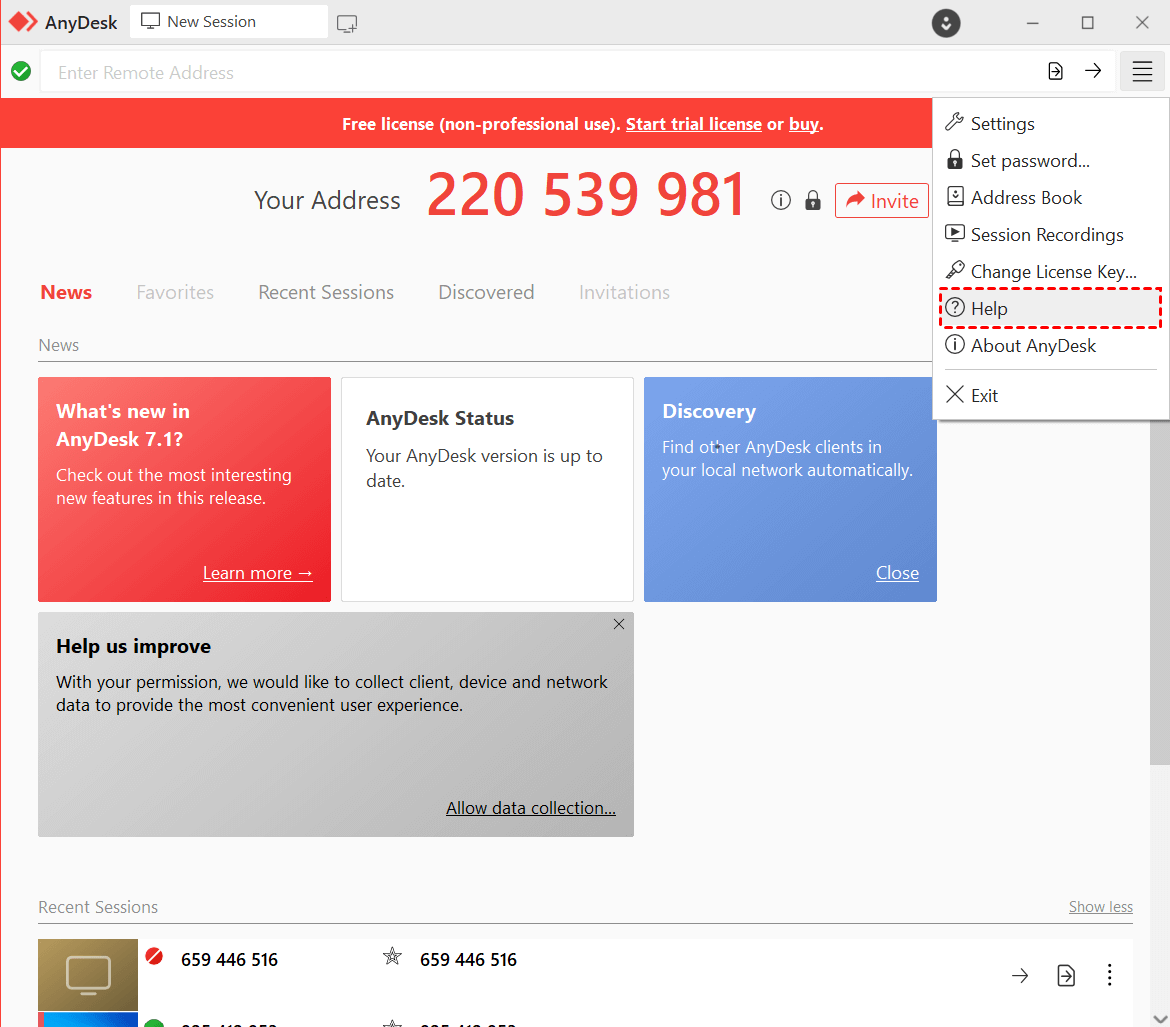Image resolution: width=1170 pixels, height=1027 pixels.
Task: Click the 659 446 516 session thumbnail
Action: [x=88, y=974]
